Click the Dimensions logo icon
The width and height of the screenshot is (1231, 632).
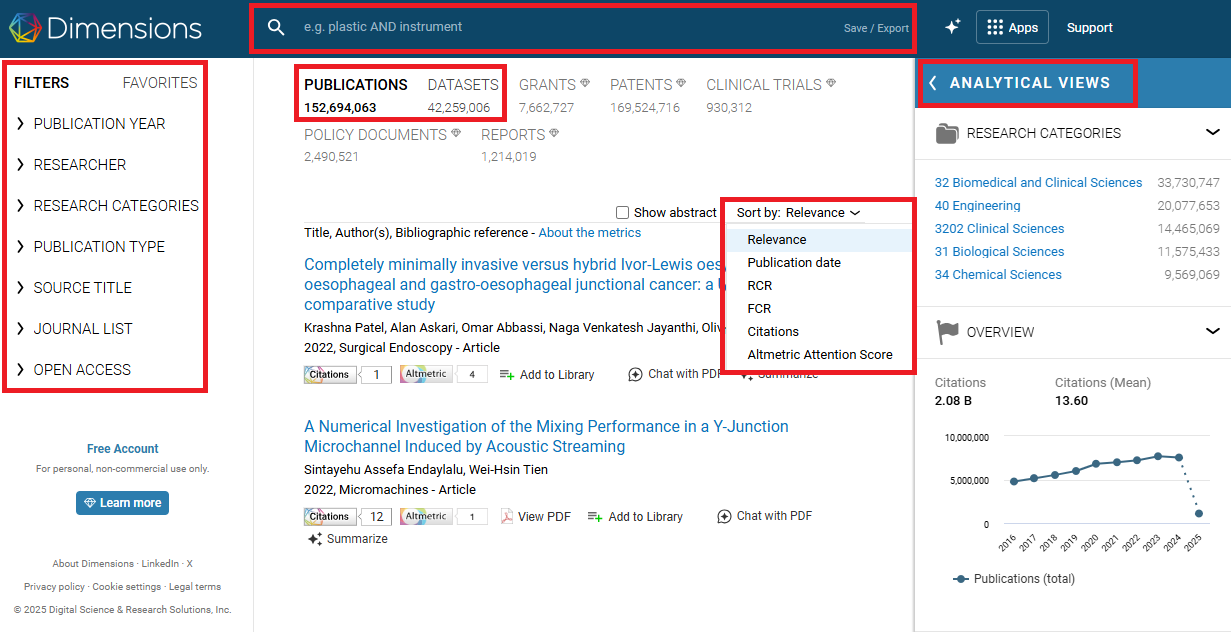25,28
